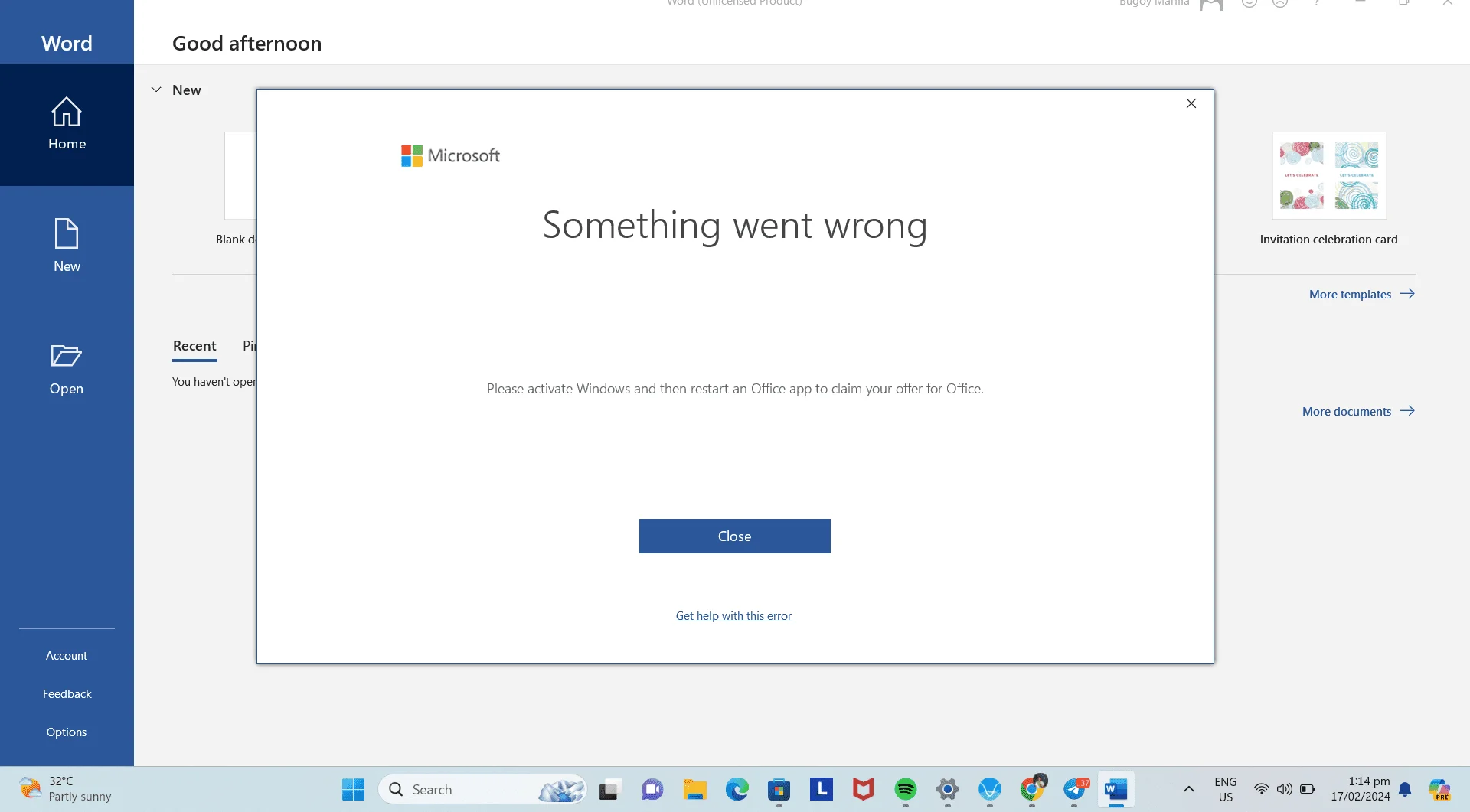
Task: Open the user account picture in title bar
Action: [x=1211, y=5]
